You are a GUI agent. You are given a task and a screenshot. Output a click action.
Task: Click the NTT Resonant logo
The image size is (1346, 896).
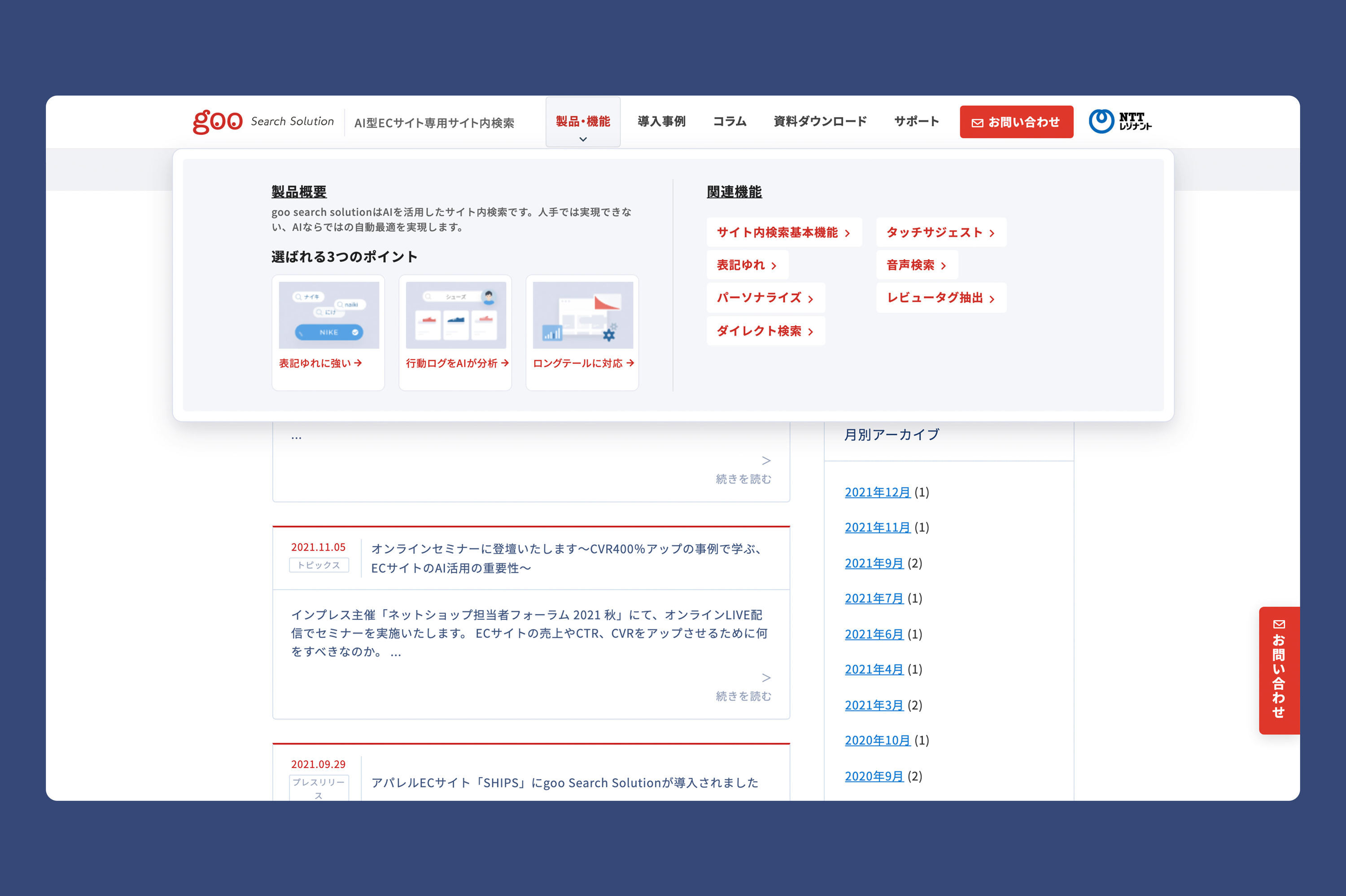(1120, 121)
